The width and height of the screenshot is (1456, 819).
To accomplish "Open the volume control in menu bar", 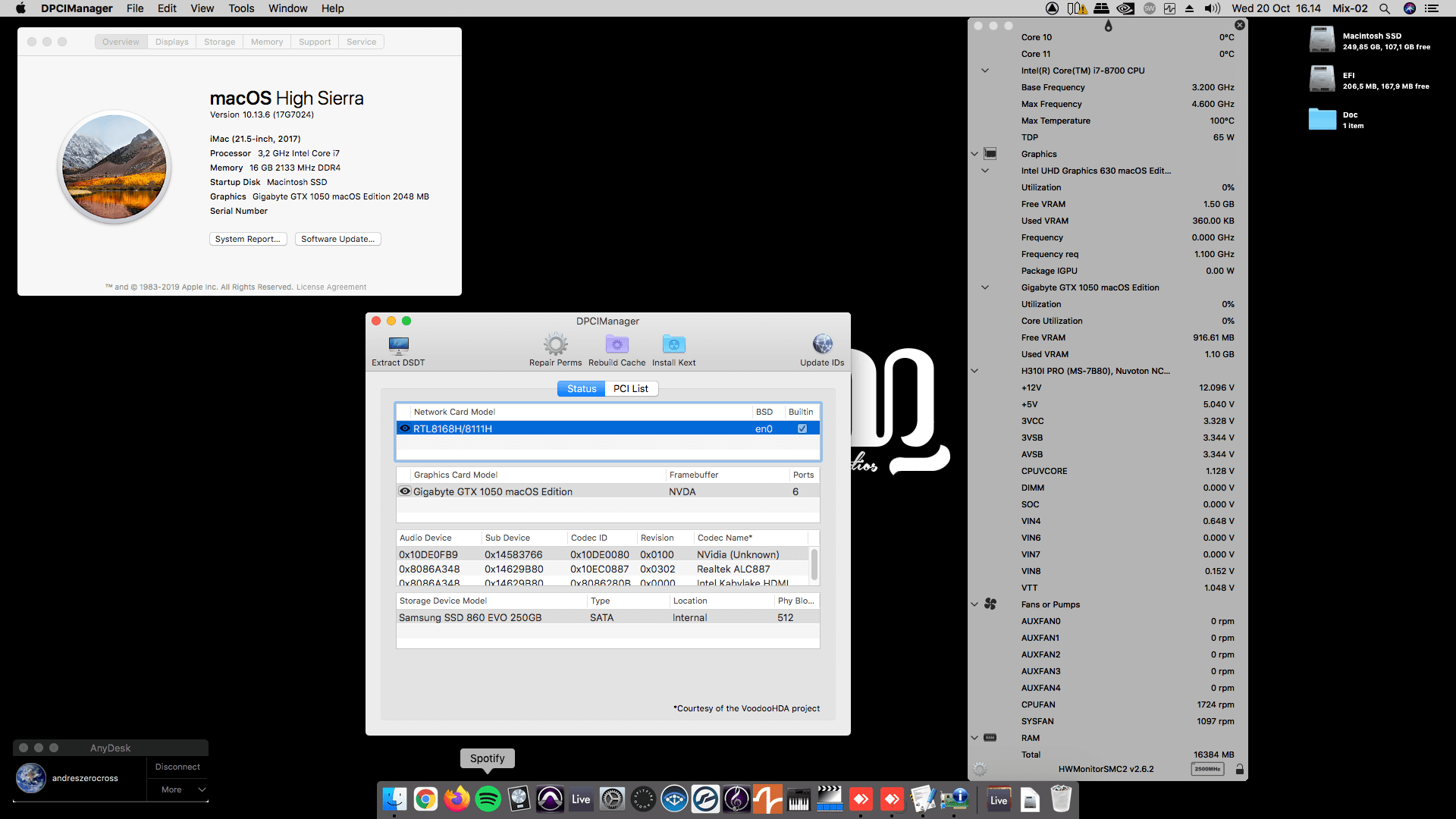I will coord(1212,8).
